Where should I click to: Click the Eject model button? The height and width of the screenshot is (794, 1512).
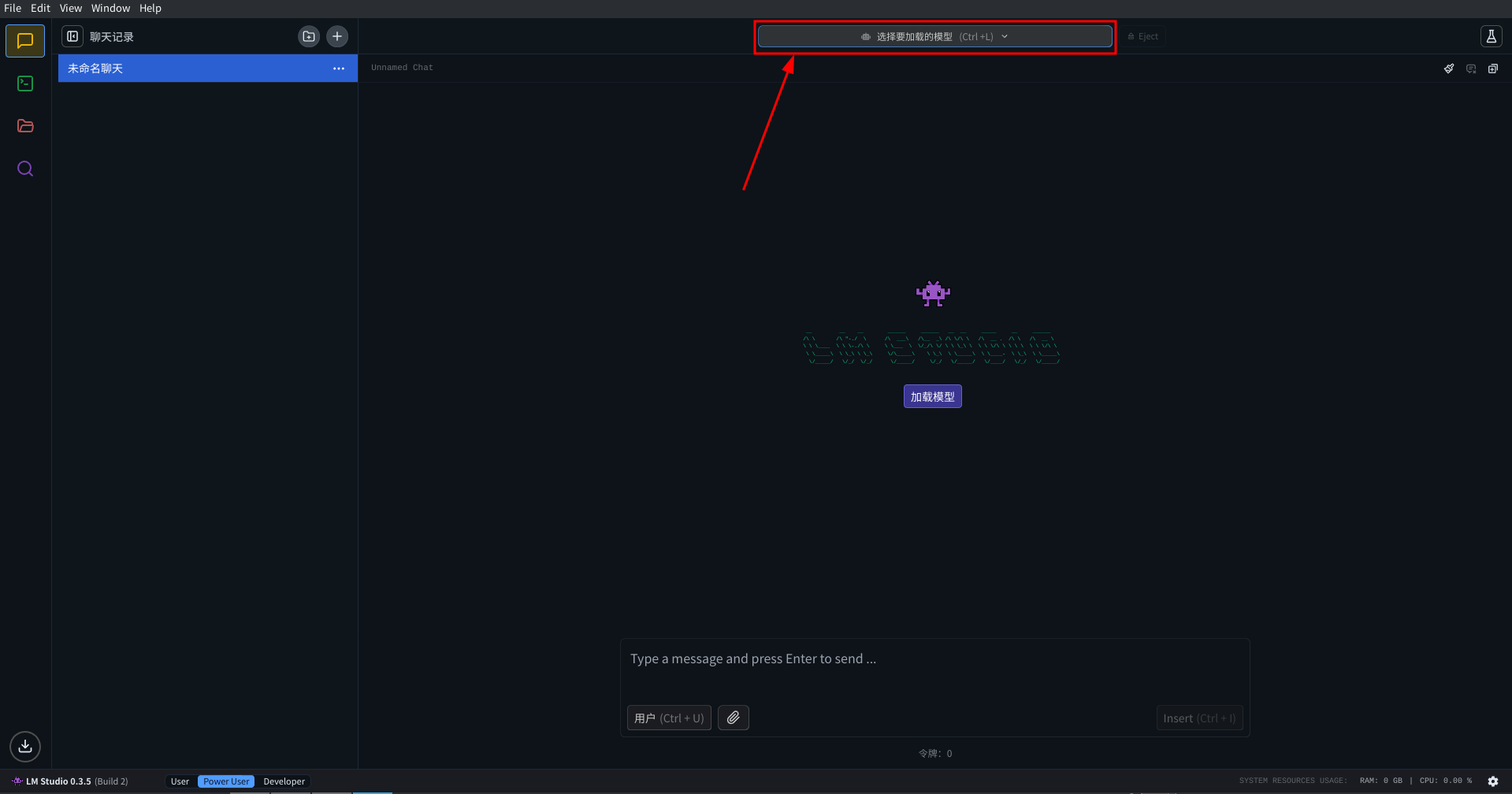point(1142,36)
